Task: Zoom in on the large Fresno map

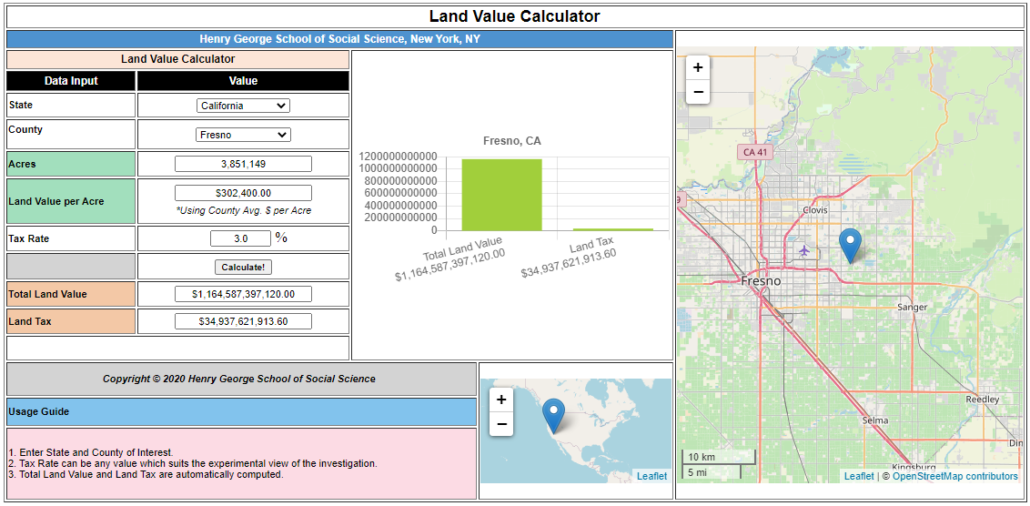Action: 698,68
